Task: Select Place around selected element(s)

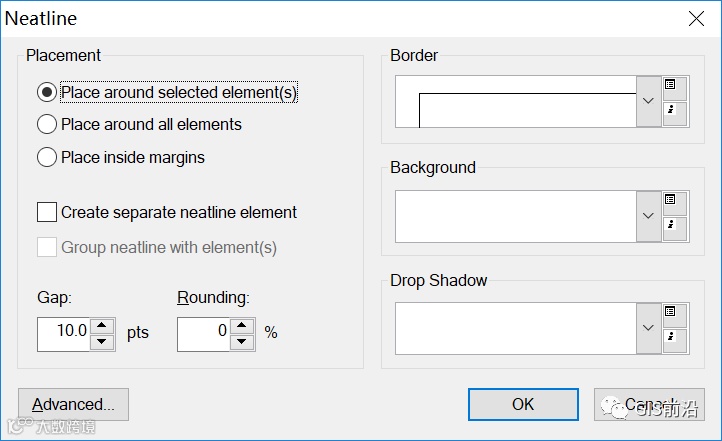Action: coord(46,93)
